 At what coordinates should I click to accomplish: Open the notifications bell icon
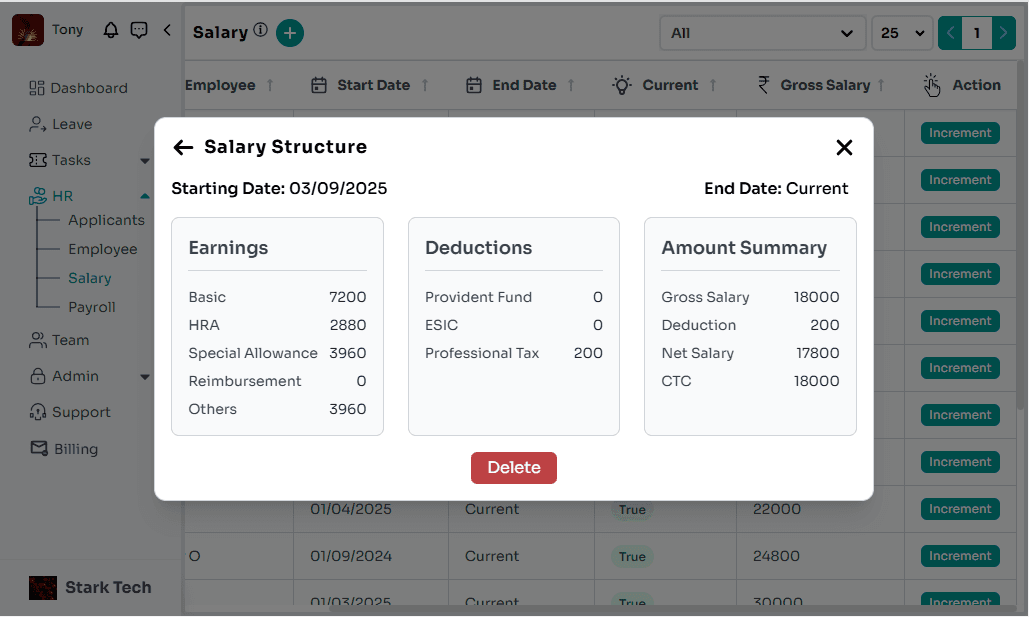(x=111, y=30)
